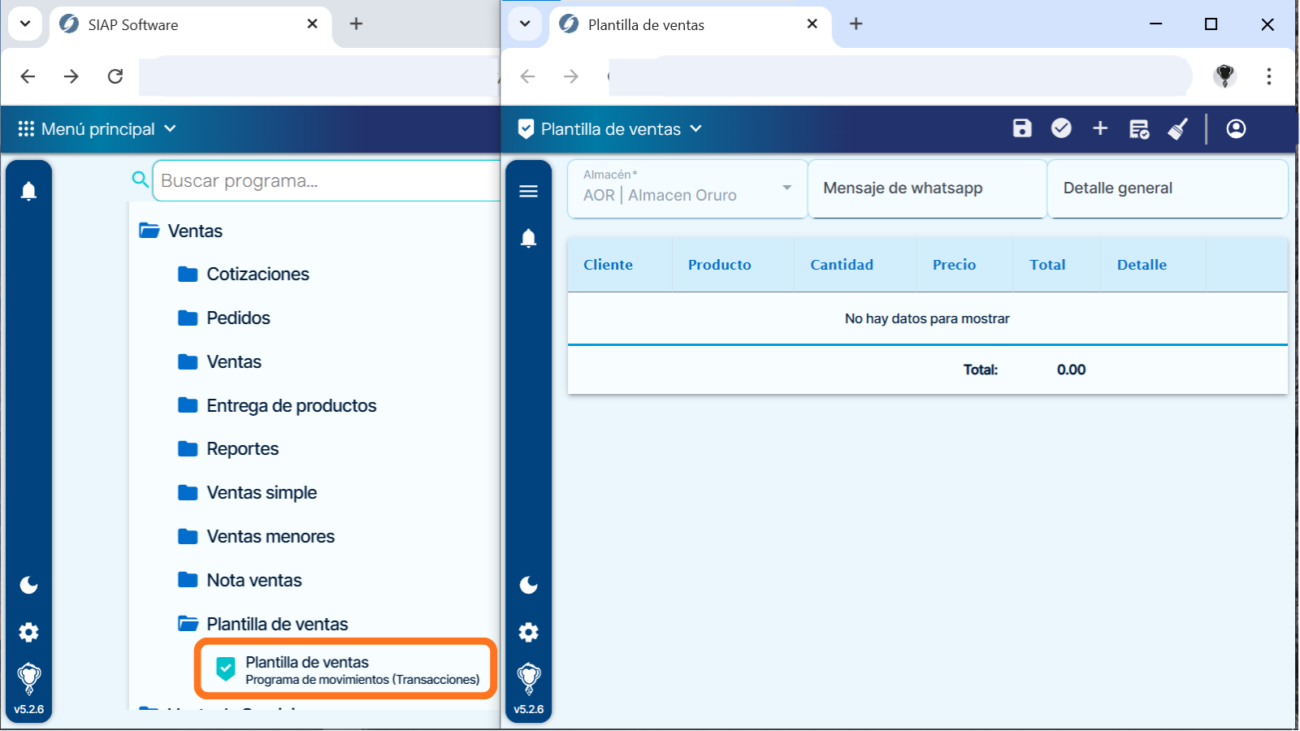
Task: Expand the Cotizaciones folder
Action: pos(257,274)
